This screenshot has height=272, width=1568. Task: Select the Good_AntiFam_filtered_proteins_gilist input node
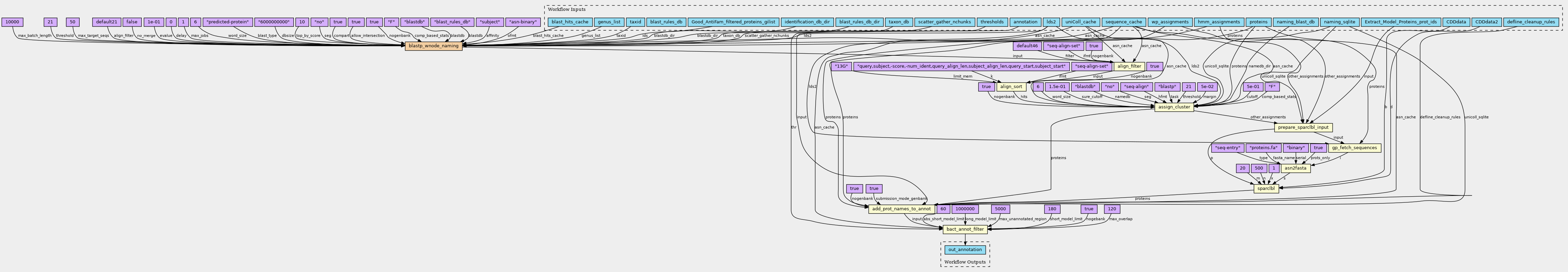[733, 22]
